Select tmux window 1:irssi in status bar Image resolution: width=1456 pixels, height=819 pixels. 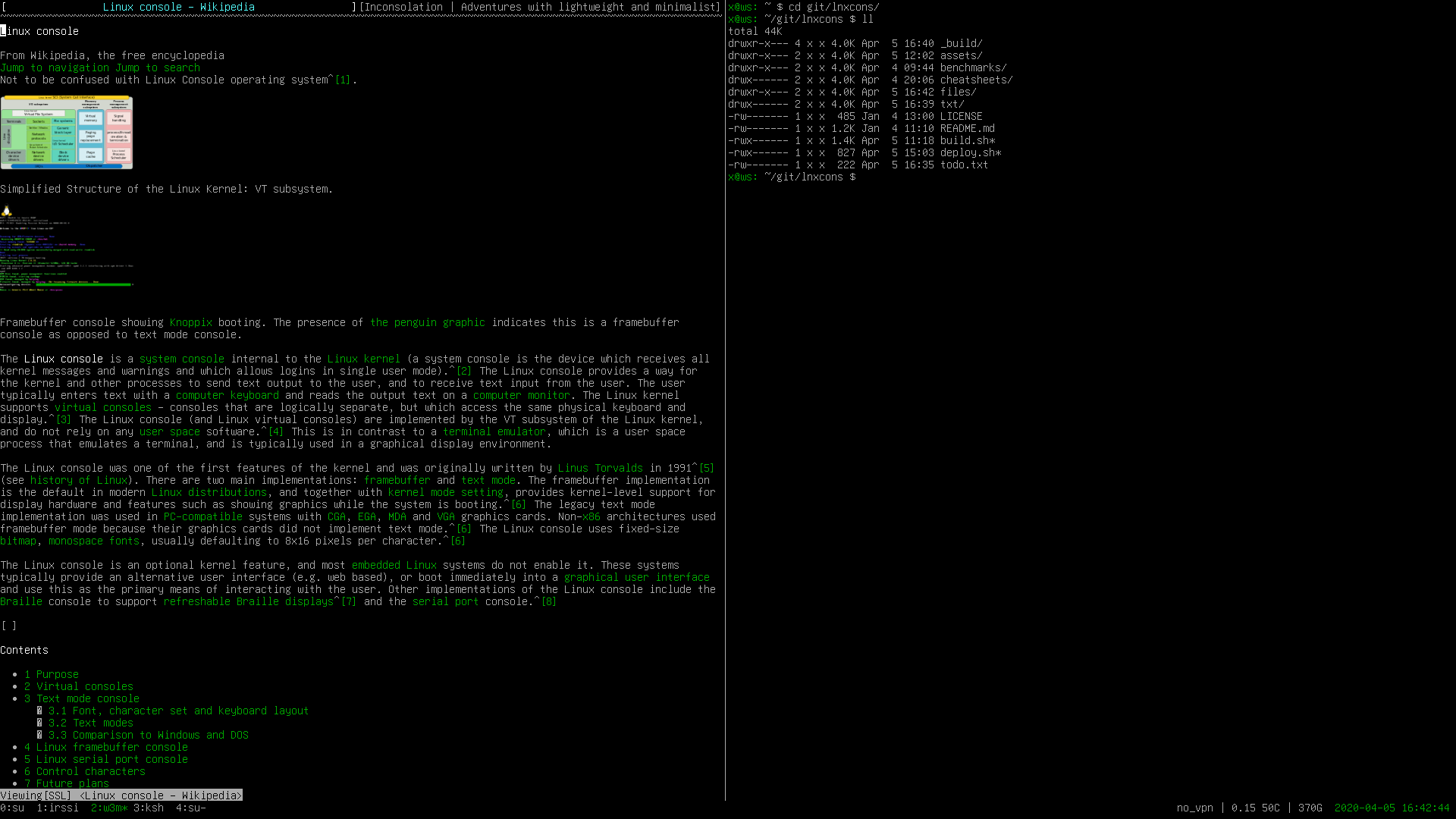tap(58, 808)
